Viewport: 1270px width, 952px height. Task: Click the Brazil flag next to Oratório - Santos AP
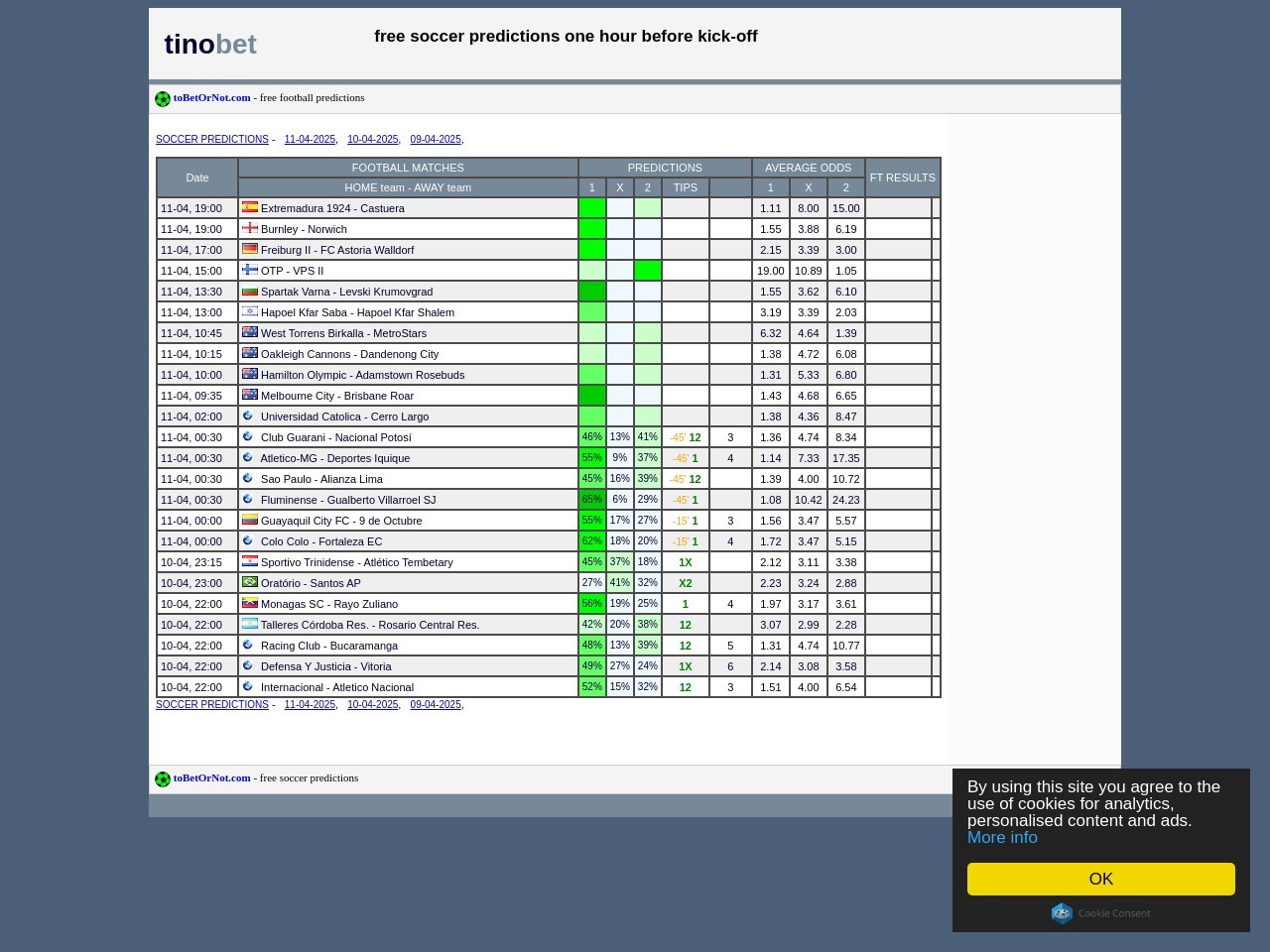coord(250,582)
